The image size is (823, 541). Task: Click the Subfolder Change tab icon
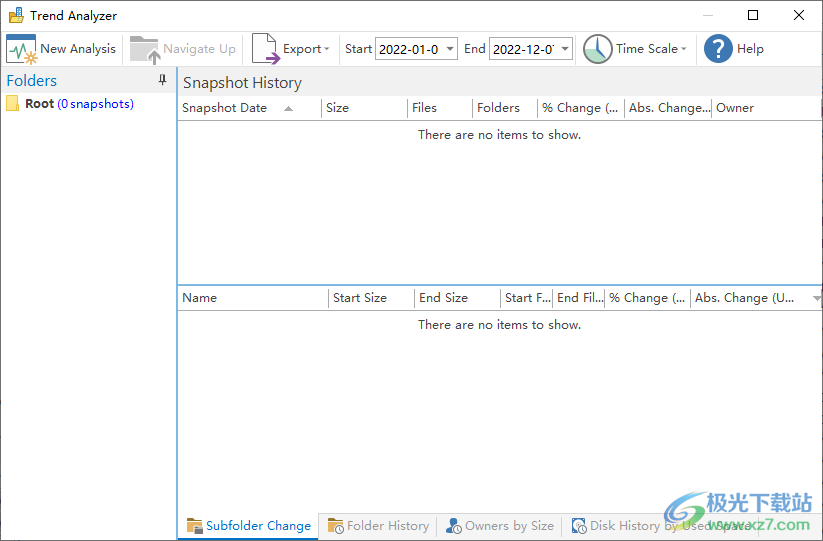click(194, 526)
